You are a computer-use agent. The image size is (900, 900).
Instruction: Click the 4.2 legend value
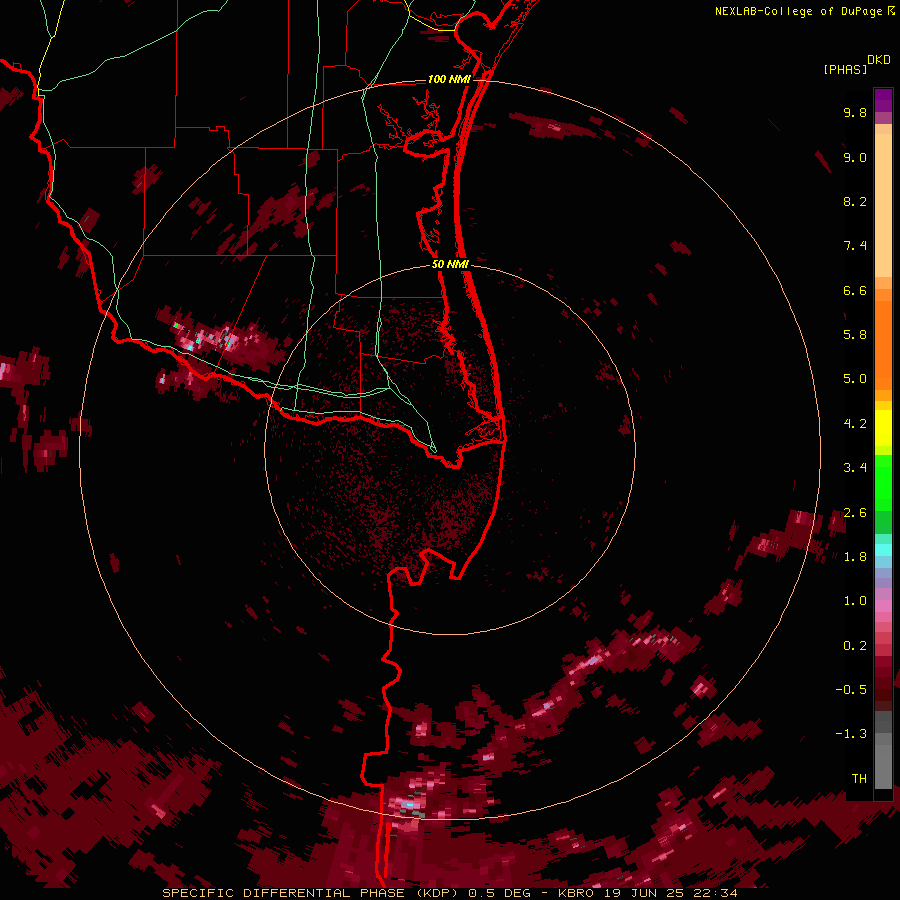[855, 424]
